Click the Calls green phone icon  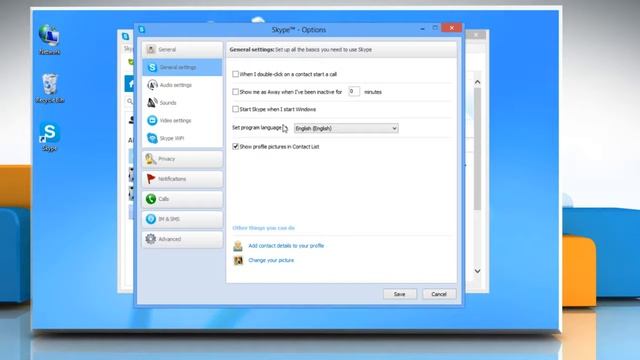pyautogui.click(x=151, y=199)
